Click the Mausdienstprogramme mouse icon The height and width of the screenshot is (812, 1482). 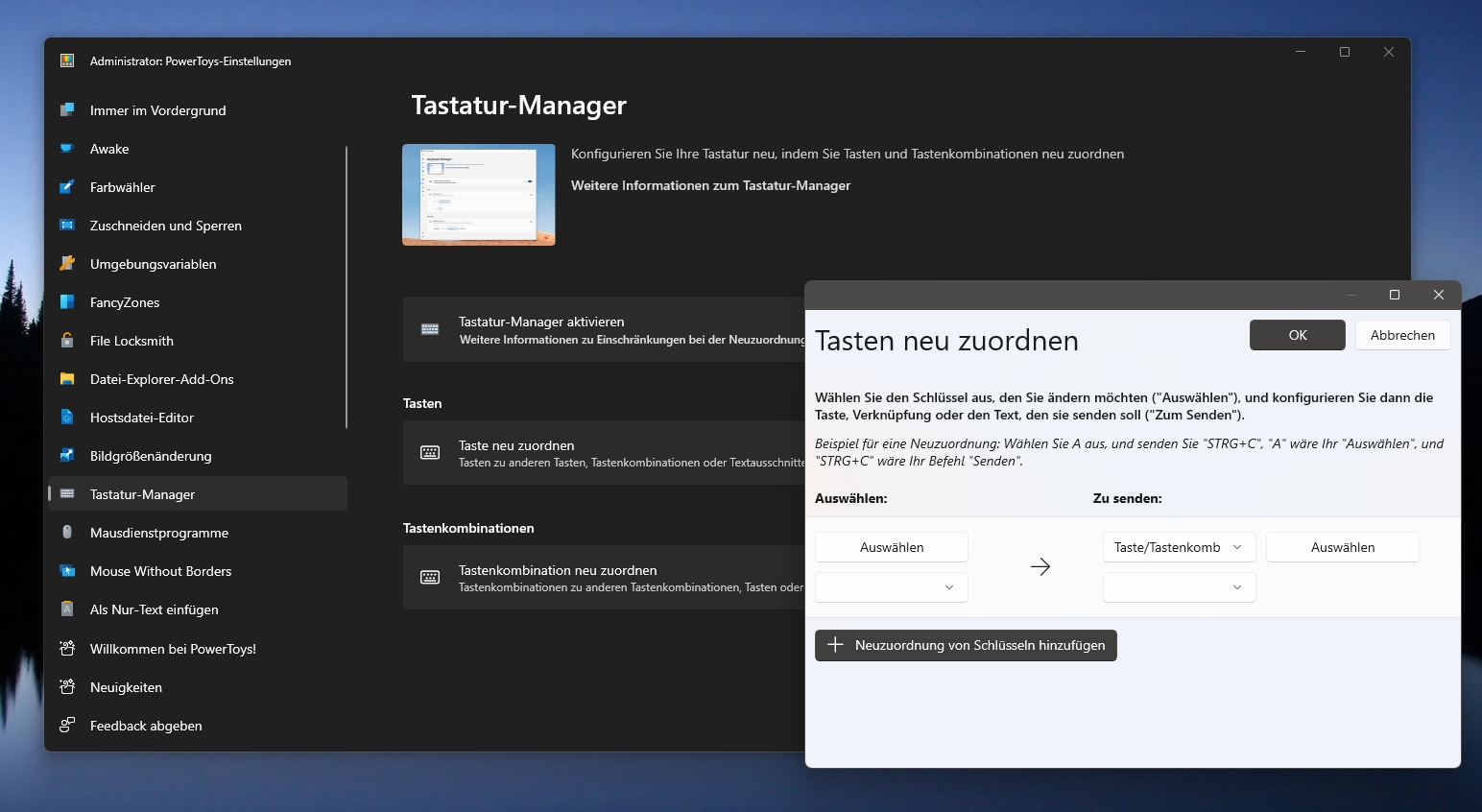(x=67, y=533)
